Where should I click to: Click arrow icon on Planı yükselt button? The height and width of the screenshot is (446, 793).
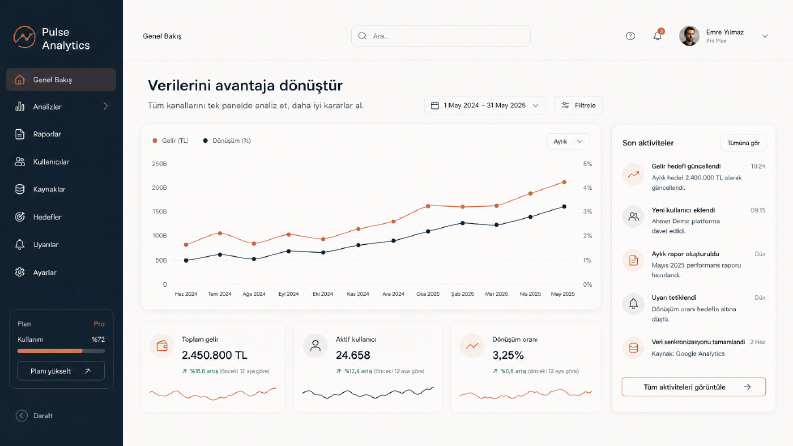(87, 371)
